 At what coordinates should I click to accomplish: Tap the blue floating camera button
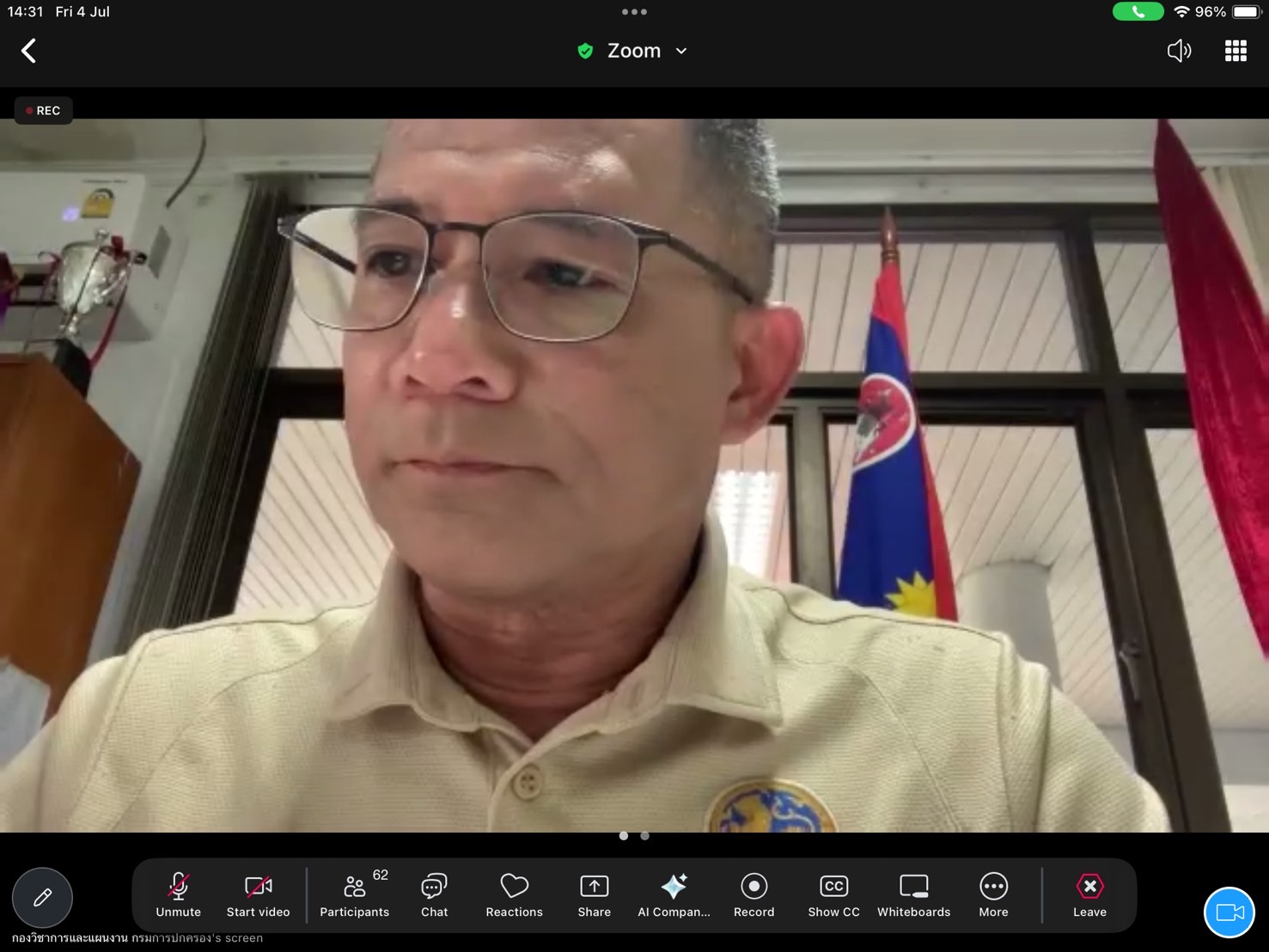click(1229, 912)
